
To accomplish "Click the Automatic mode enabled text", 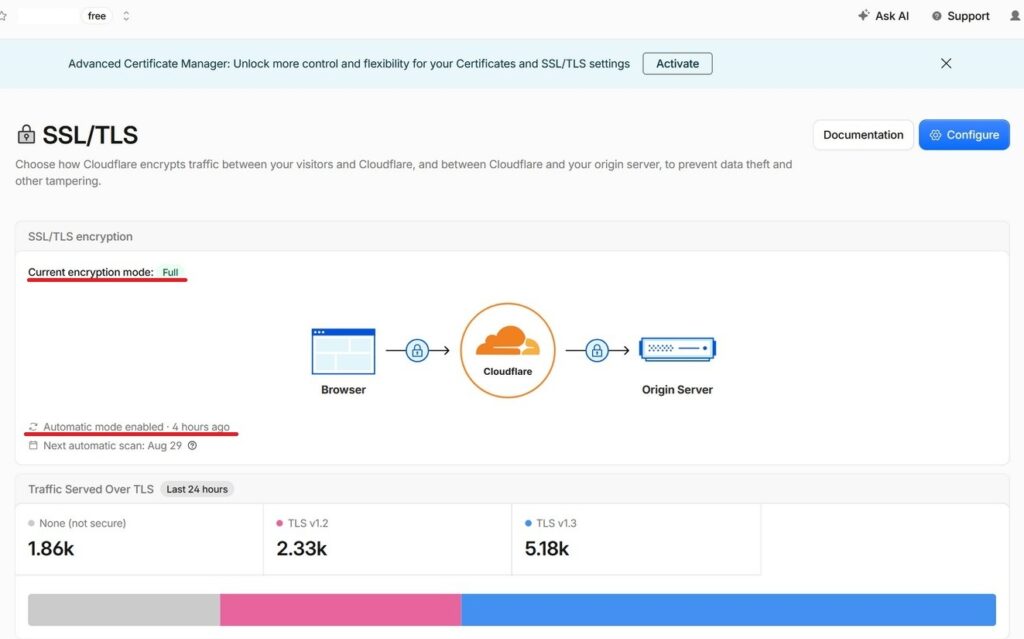I will 103,427.
